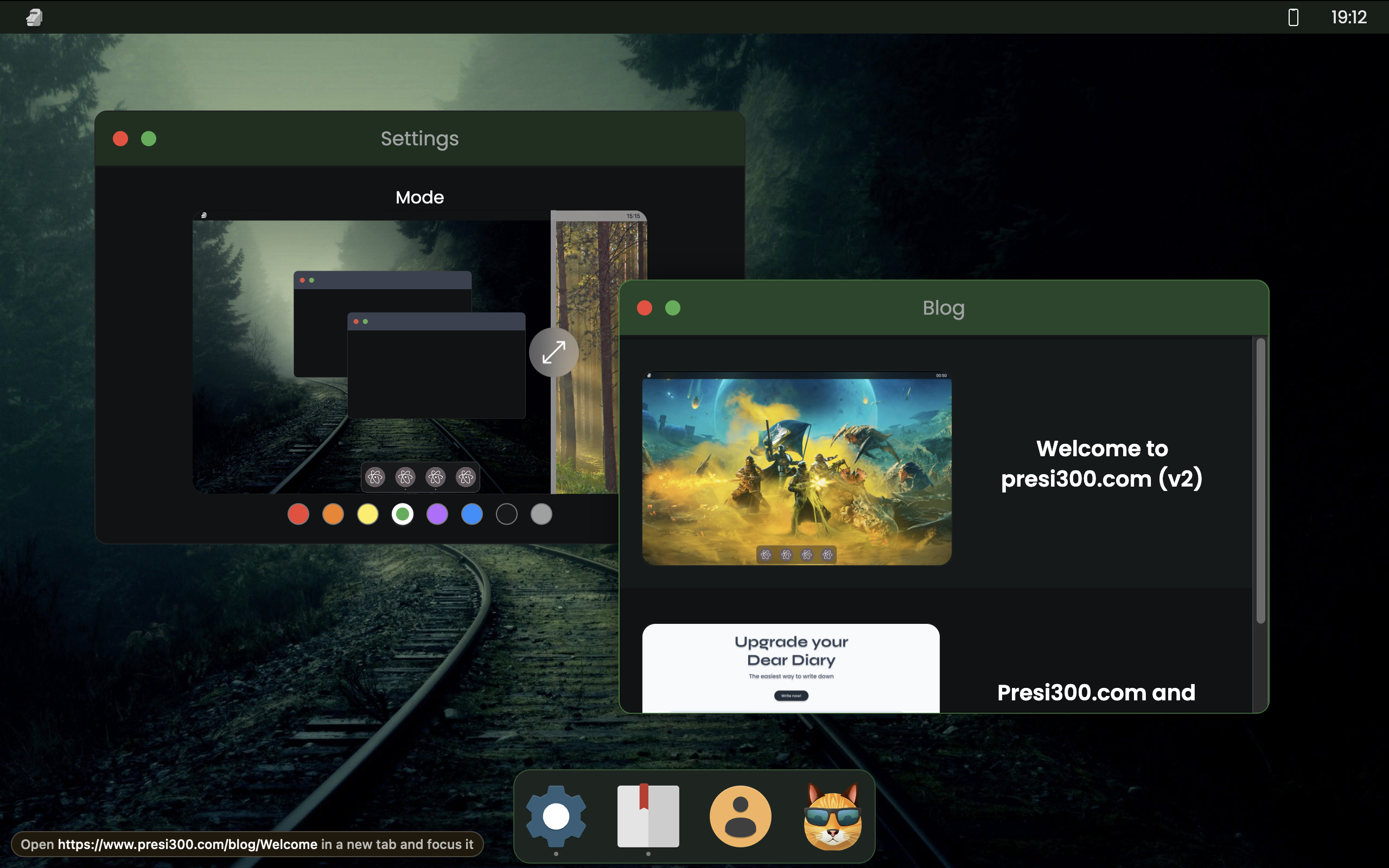
Task: Maximize the Settings window with green button
Action: [149, 139]
